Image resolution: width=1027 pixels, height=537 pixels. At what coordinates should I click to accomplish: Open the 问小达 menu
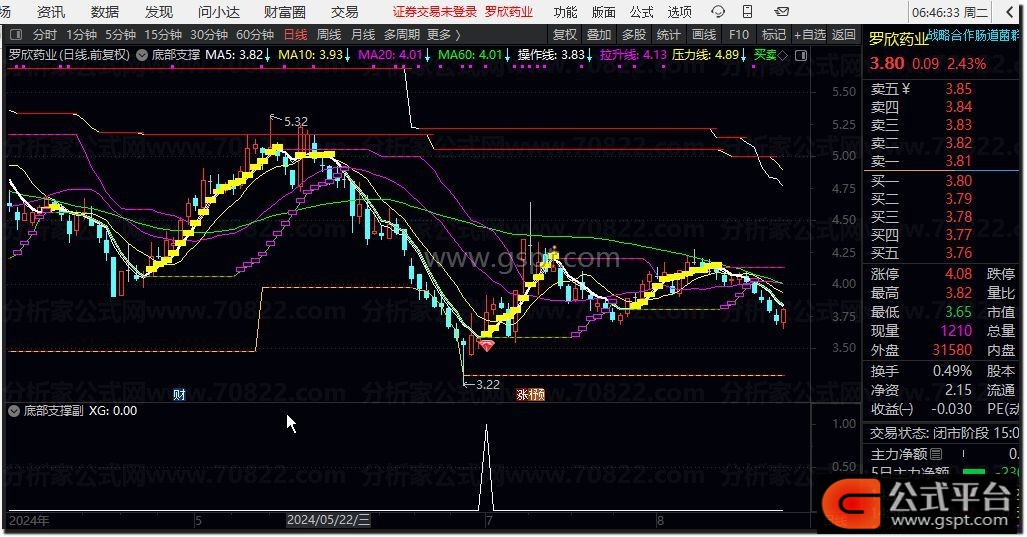[219, 12]
